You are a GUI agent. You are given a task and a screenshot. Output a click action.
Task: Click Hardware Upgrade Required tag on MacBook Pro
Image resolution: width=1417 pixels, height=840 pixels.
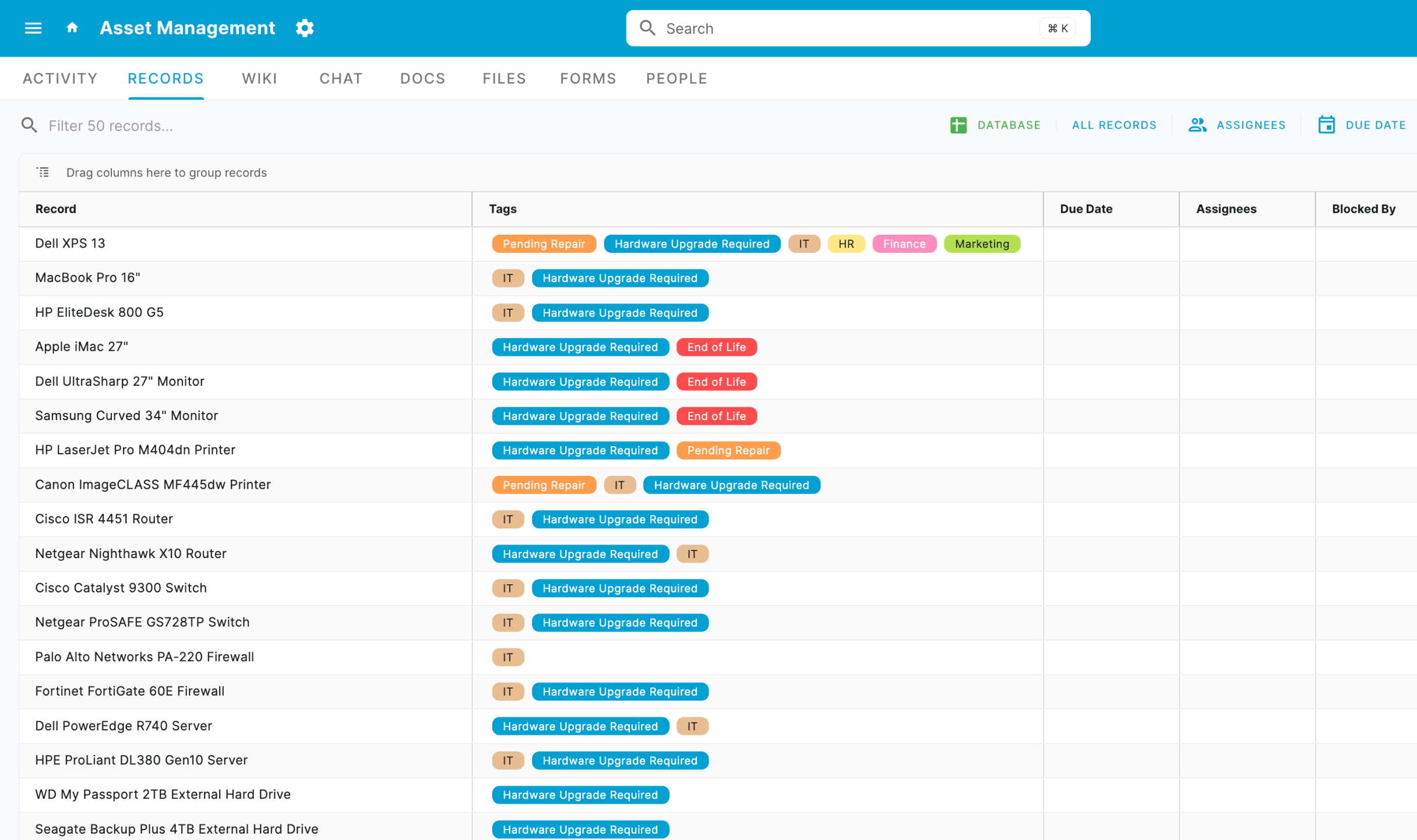tap(620, 278)
